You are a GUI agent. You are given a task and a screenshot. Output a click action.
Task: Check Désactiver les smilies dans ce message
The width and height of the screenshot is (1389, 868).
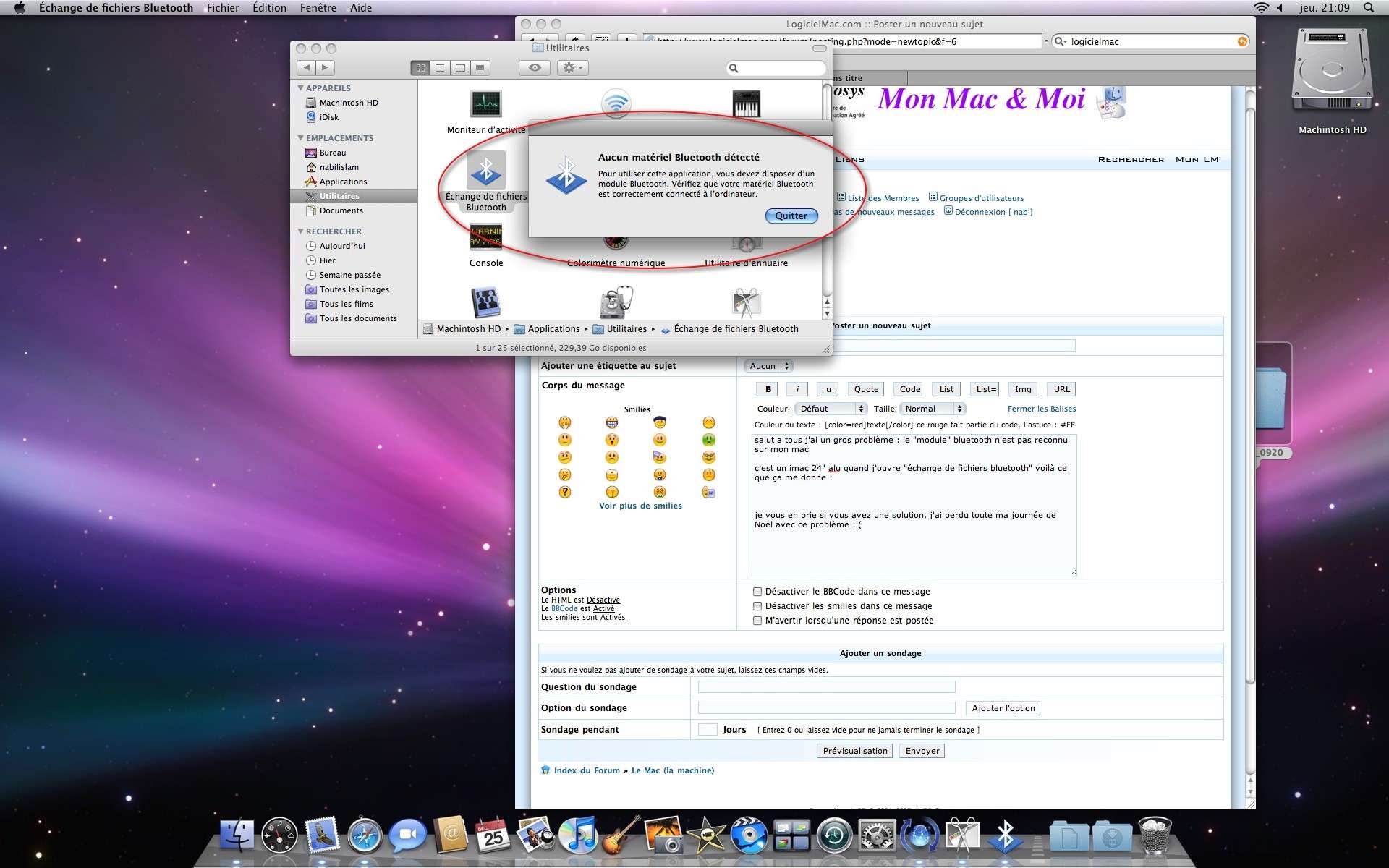tap(757, 606)
